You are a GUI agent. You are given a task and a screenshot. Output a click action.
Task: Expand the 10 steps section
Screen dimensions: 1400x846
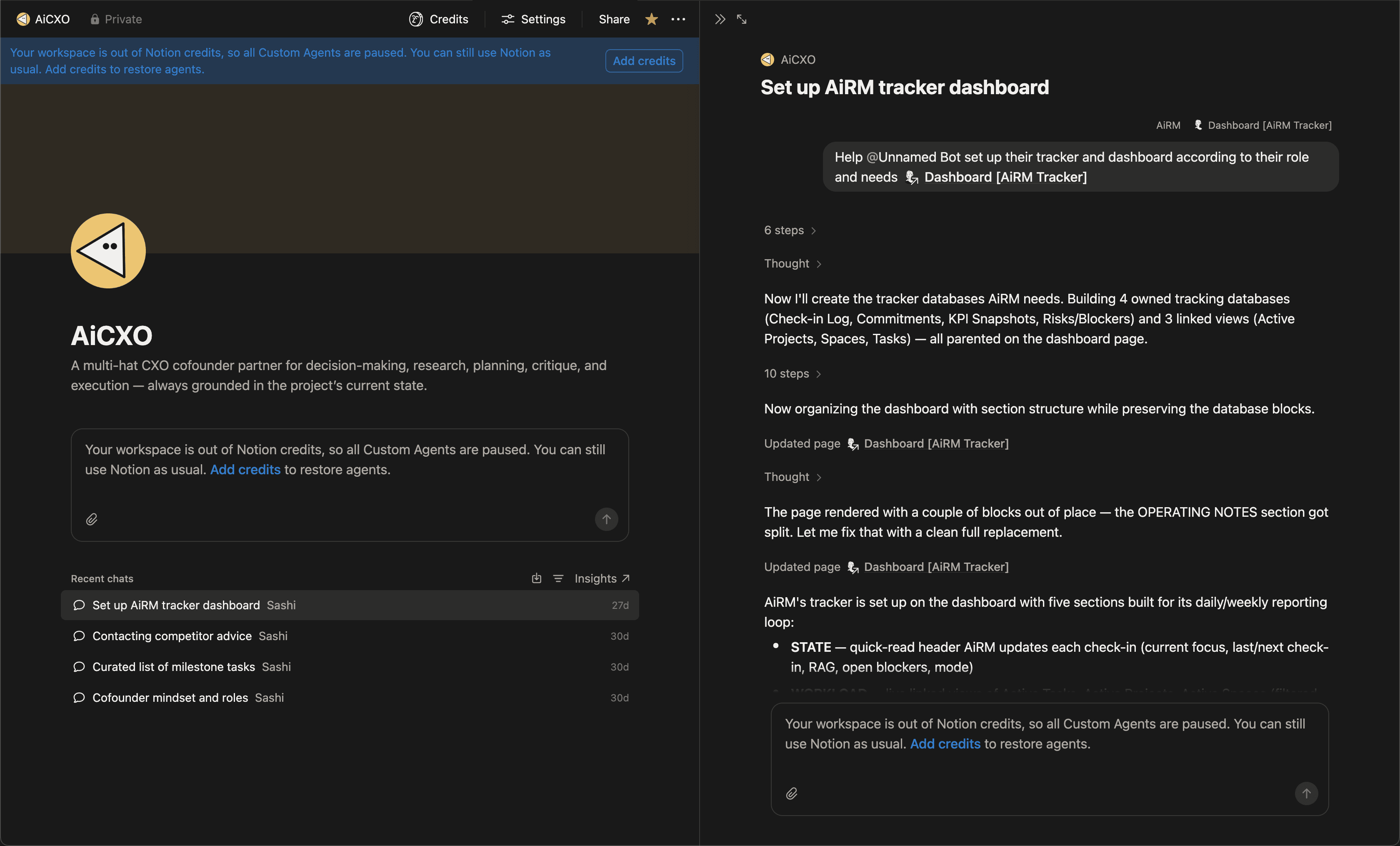click(x=792, y=374)
